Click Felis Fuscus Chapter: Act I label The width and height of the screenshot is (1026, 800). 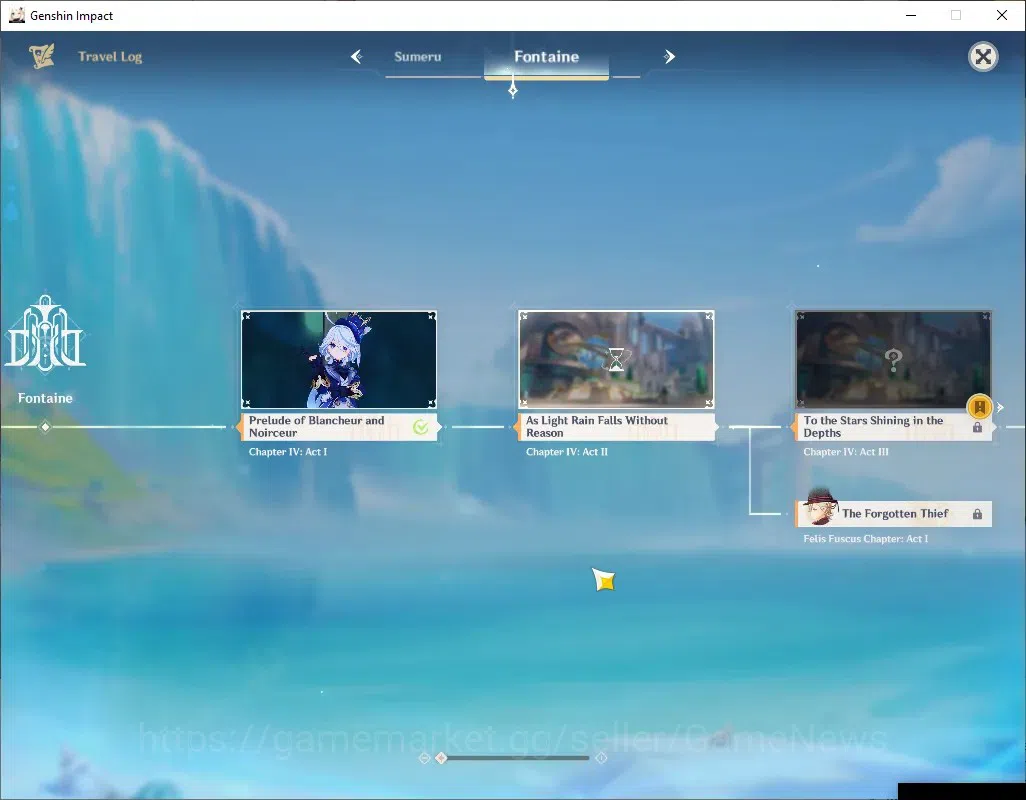(x=865, y=539)
